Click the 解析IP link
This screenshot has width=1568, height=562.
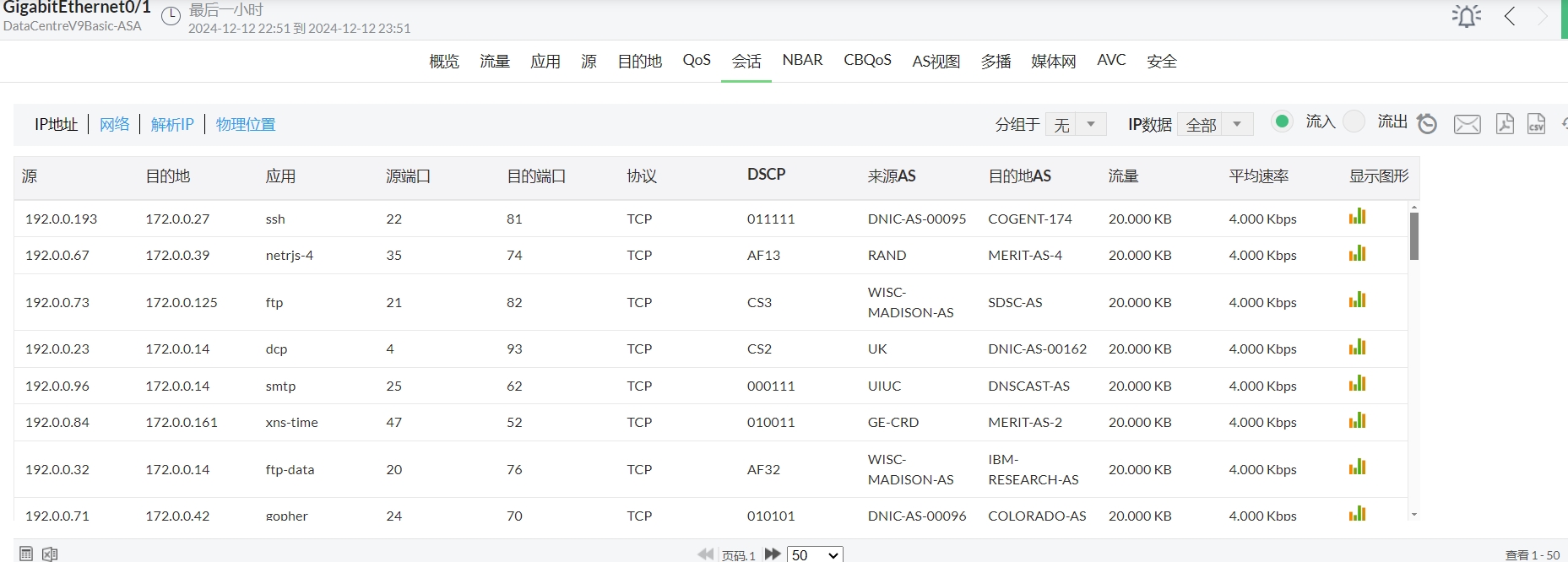[172, 125]
